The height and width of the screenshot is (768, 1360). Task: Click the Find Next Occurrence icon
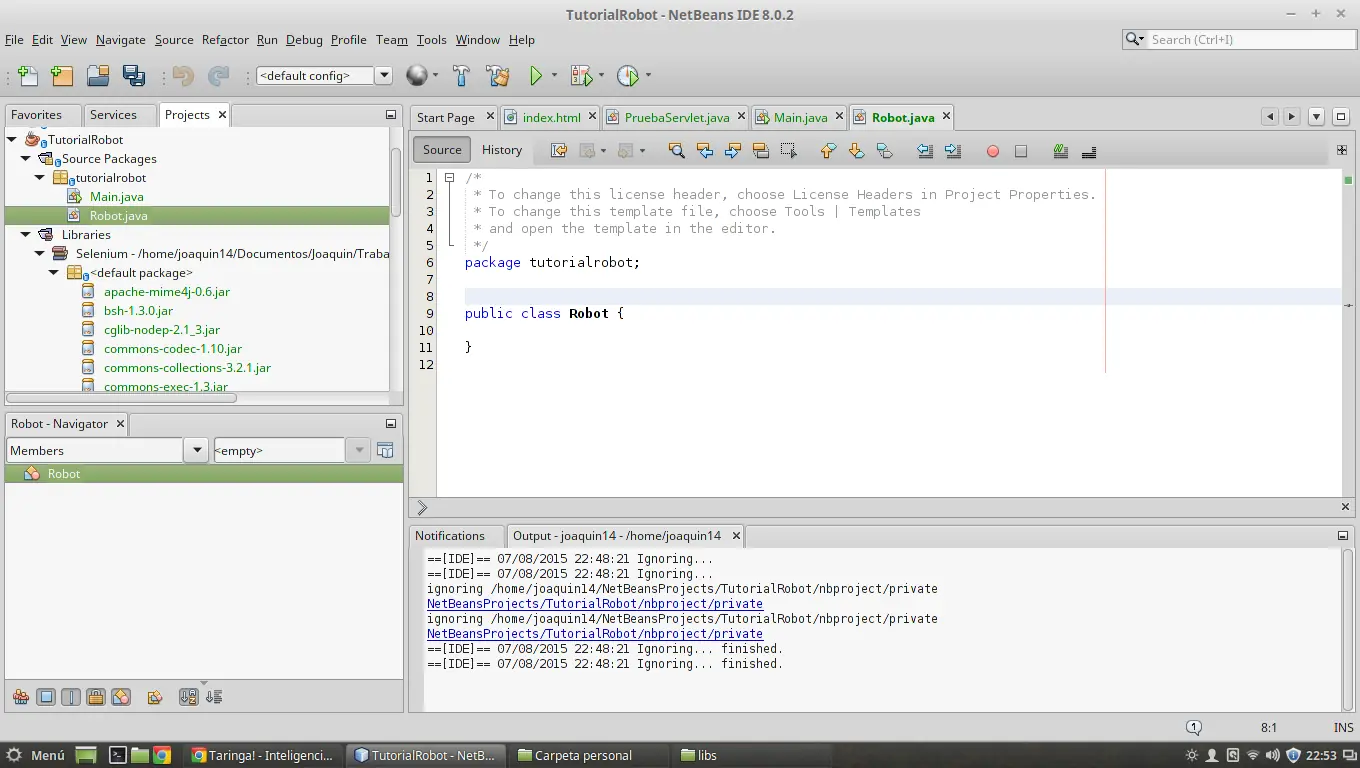click(733, 151)
